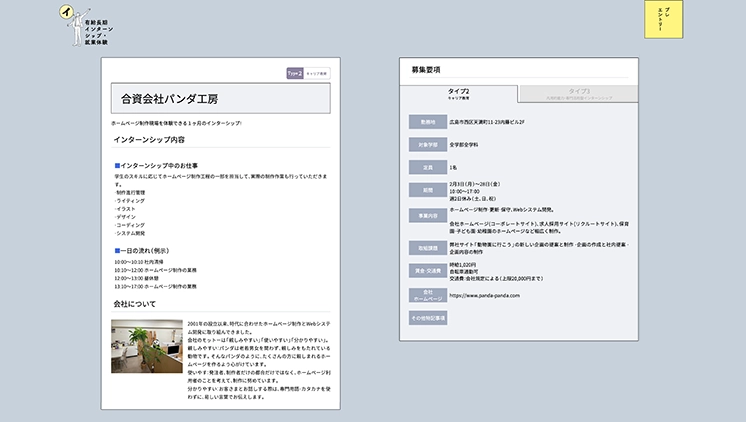The image size is (746, 422).
Task: Click the 取組課題 label
Action: pos(427,246)
